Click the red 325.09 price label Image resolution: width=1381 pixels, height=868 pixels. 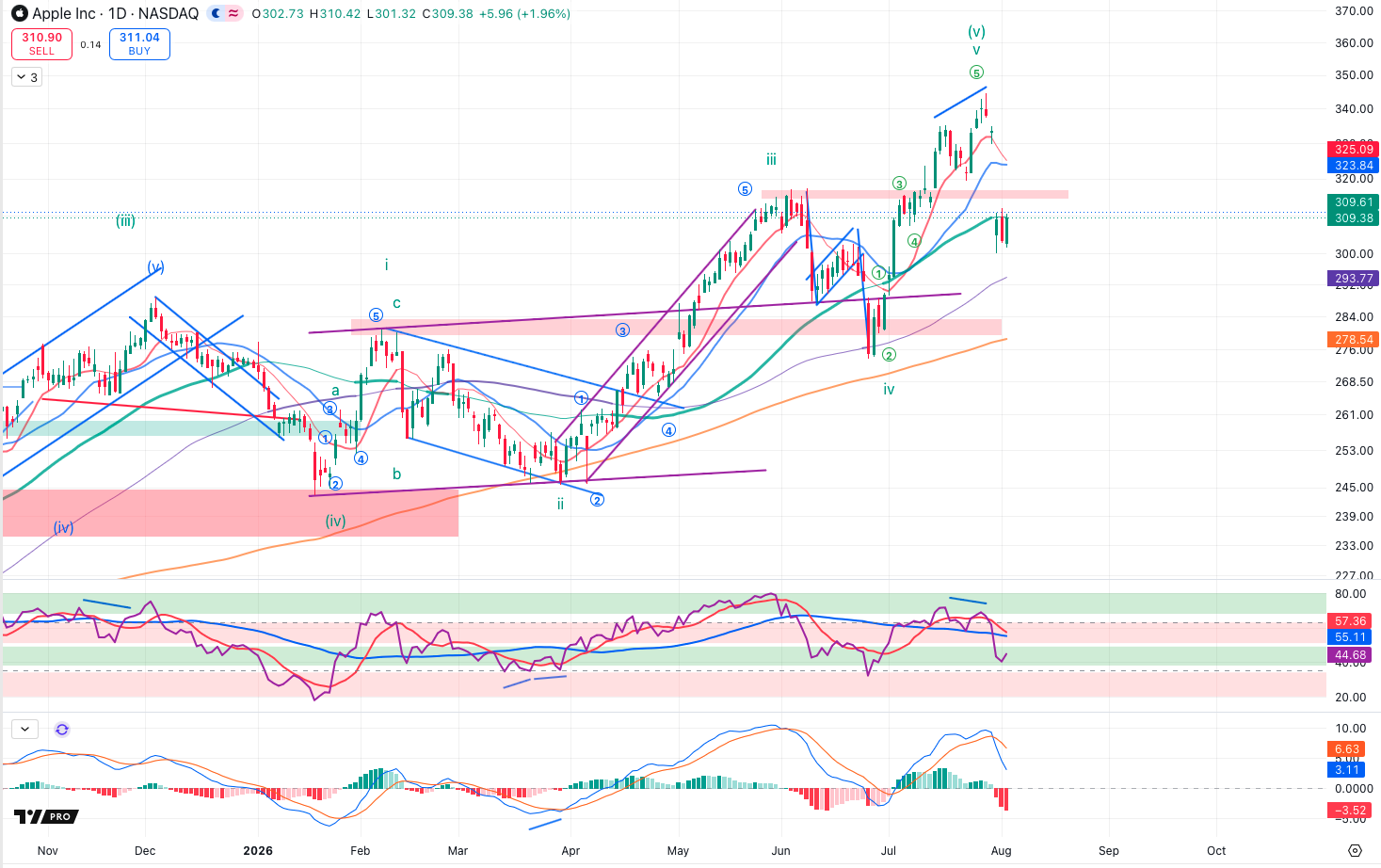tap(1353, 149)
